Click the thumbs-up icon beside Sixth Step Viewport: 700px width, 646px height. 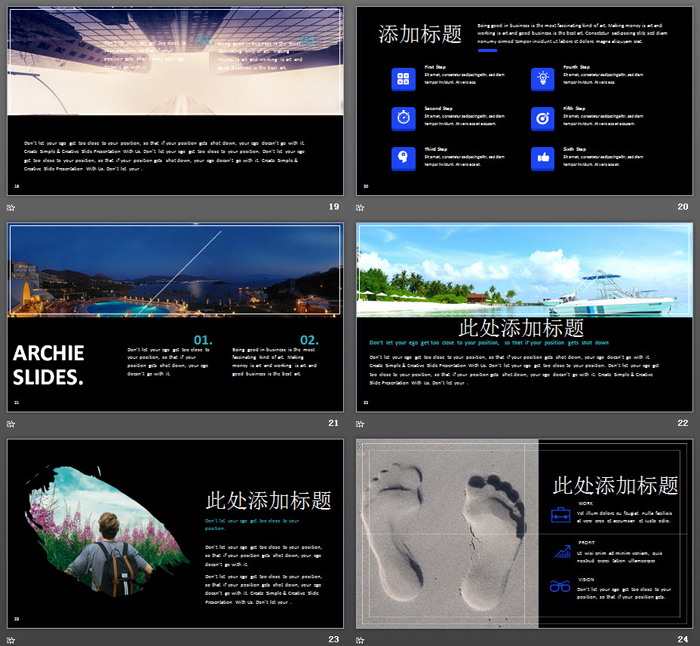coord(542,158)
